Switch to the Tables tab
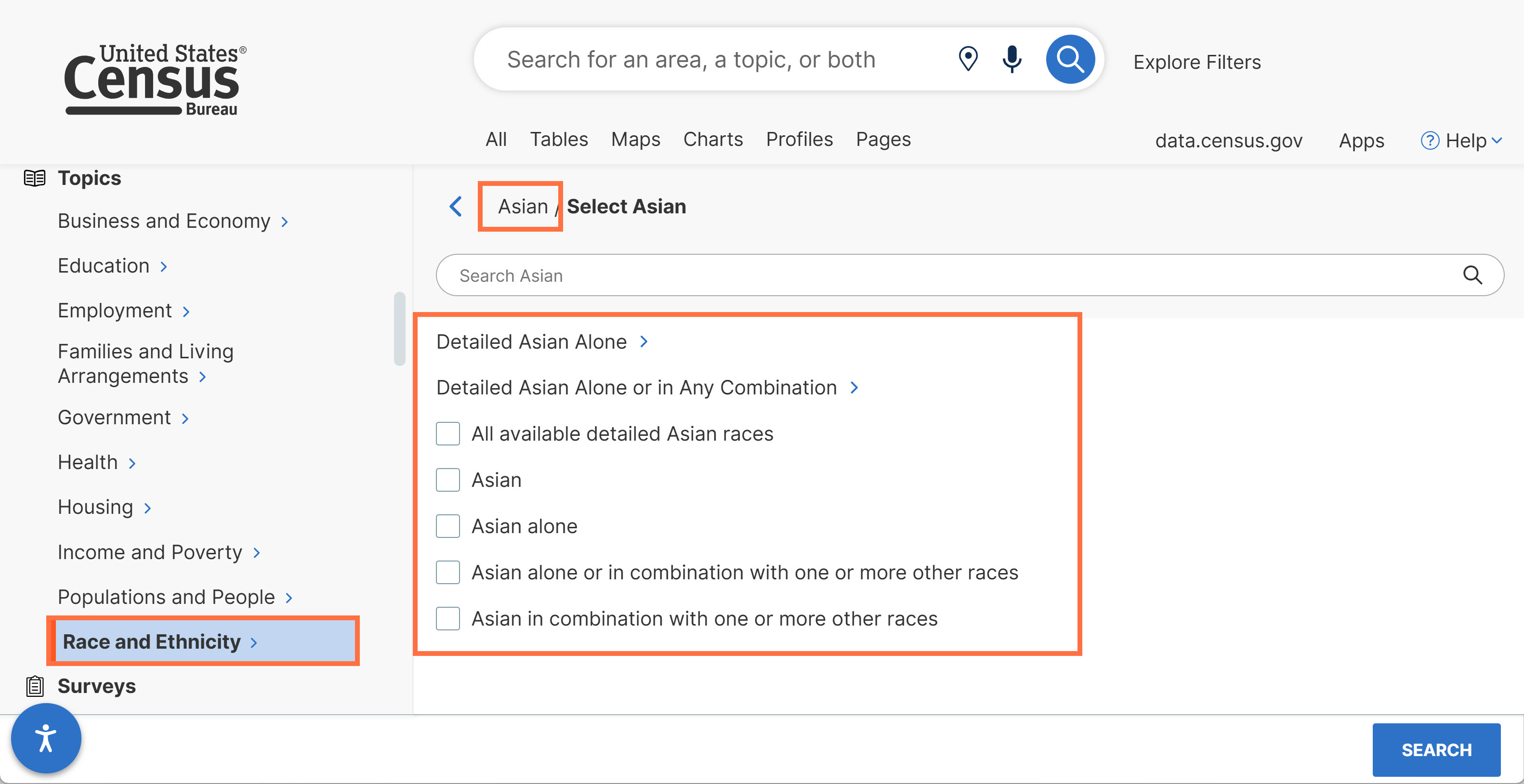The width and height of the screenshot is (1524, 784). click(x=558, y=140)
